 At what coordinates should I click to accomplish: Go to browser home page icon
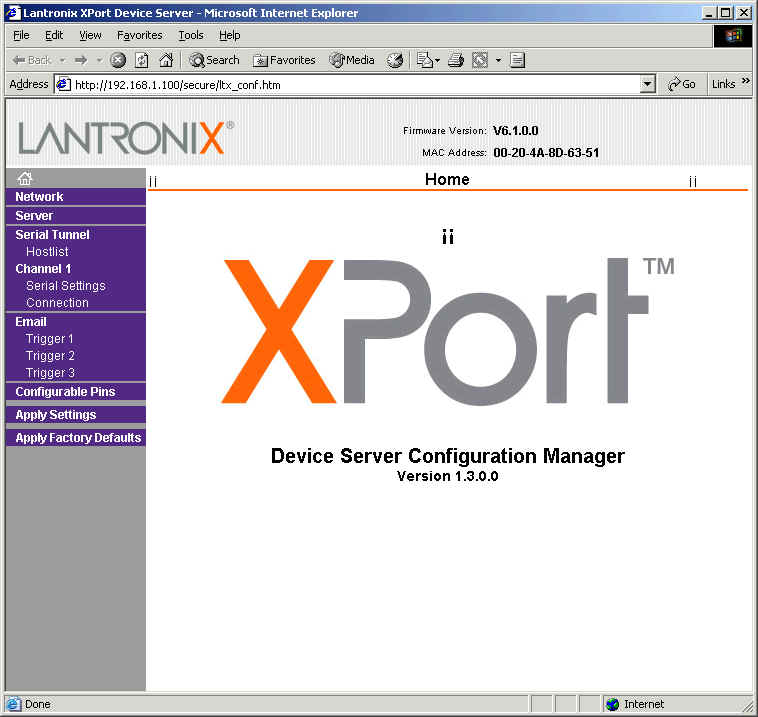[x=166, y=60]
